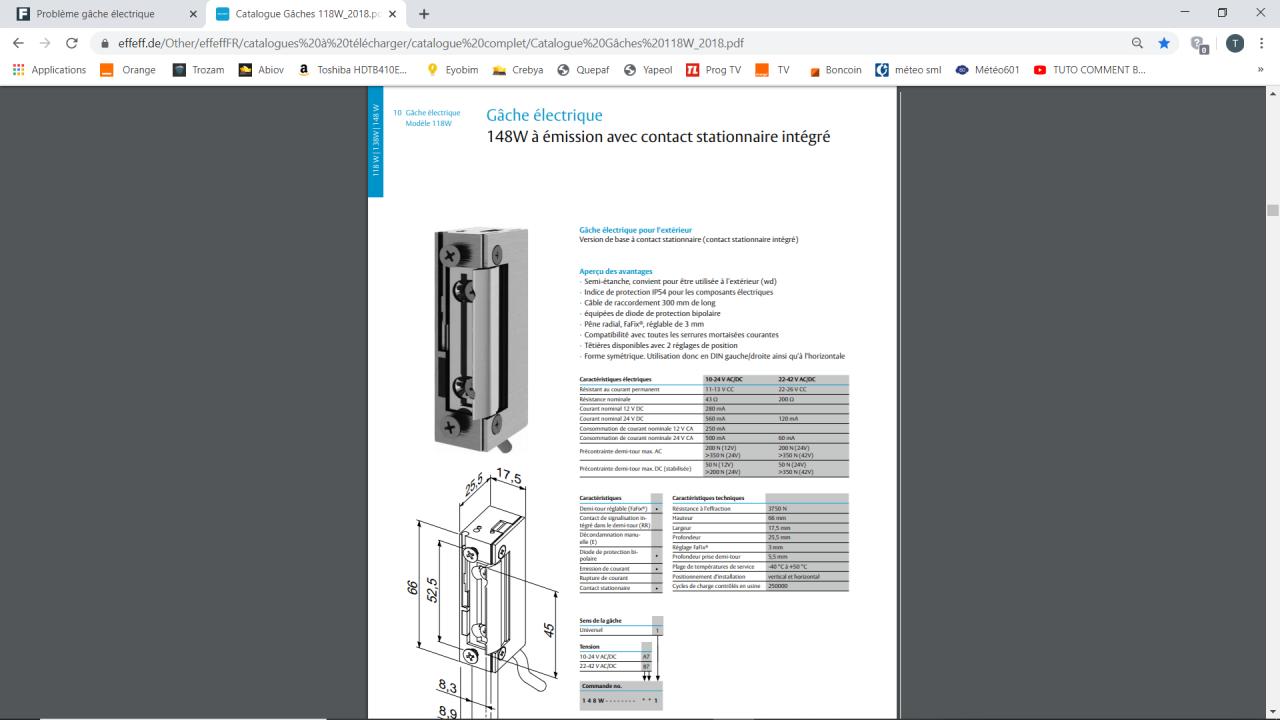Click the "250000" load cycles value
This screenshot has width=1280, height=720.
pyautogui.click(x=777, y=586)
